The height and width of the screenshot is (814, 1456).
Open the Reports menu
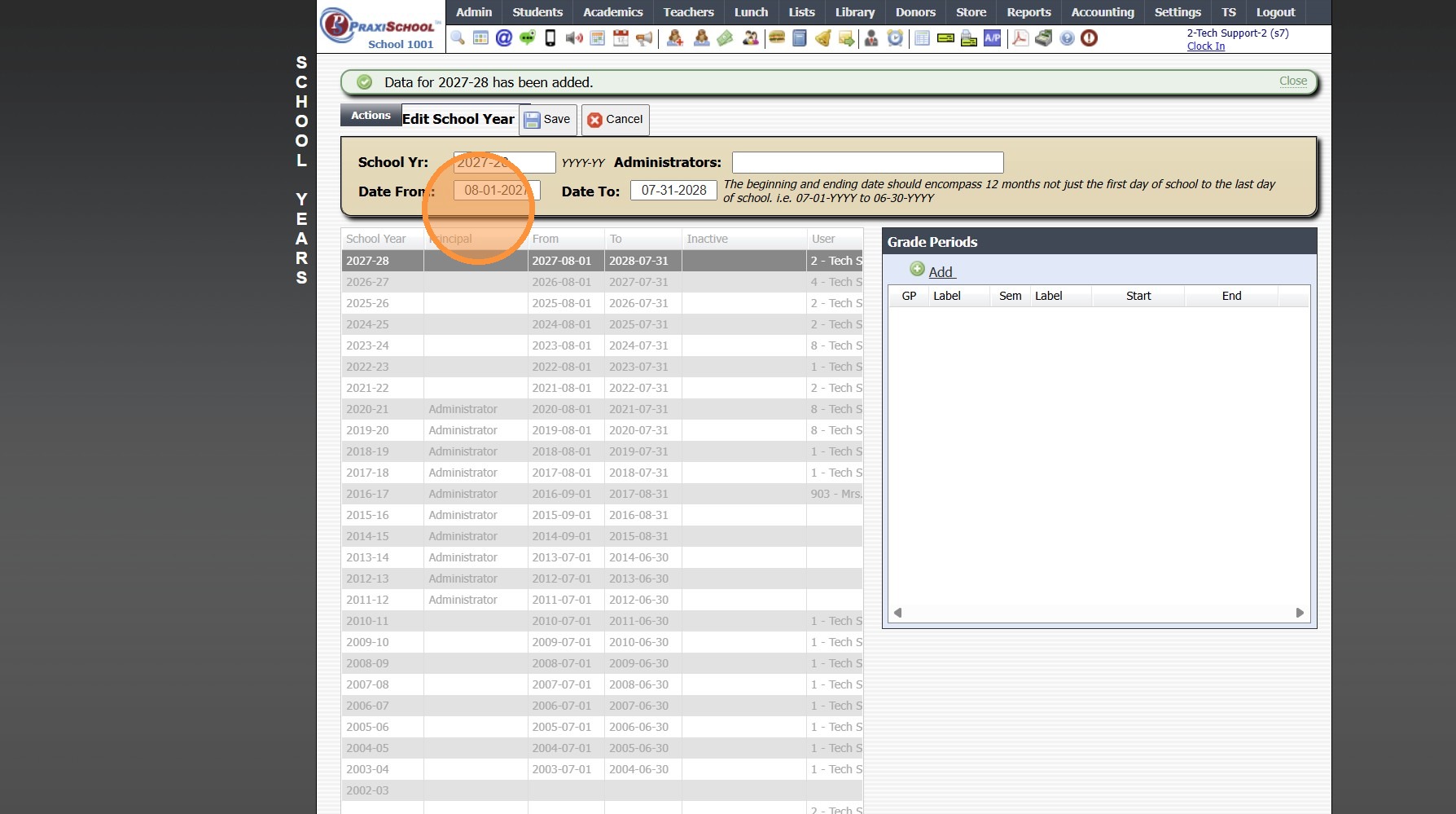[1028, 12]
